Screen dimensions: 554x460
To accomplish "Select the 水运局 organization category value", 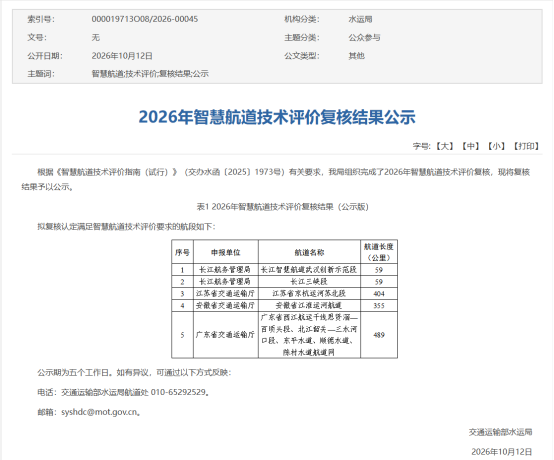I will coord(360,19).
